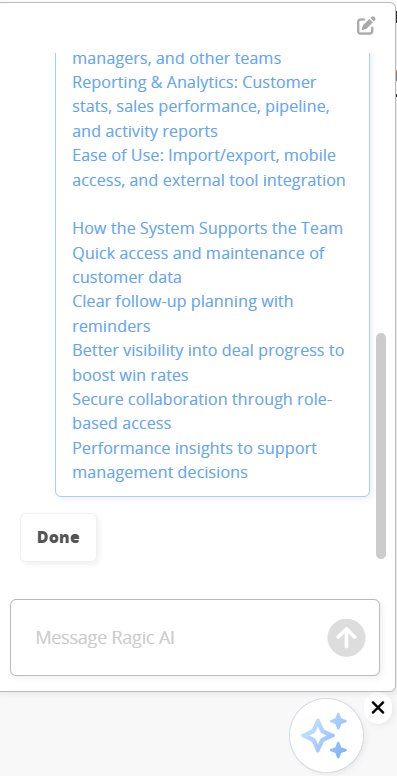Click the 'managers, and other teams' line
Screen dimensions: 397x776
(x=177, y=58)
